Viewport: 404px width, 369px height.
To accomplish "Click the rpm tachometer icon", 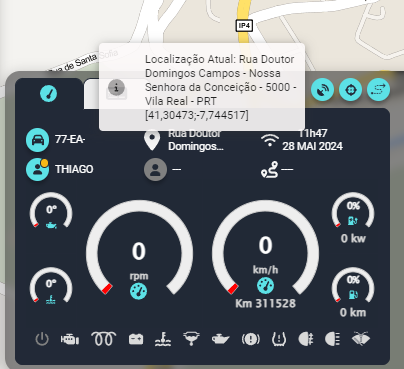I will (x=139, y=291).
